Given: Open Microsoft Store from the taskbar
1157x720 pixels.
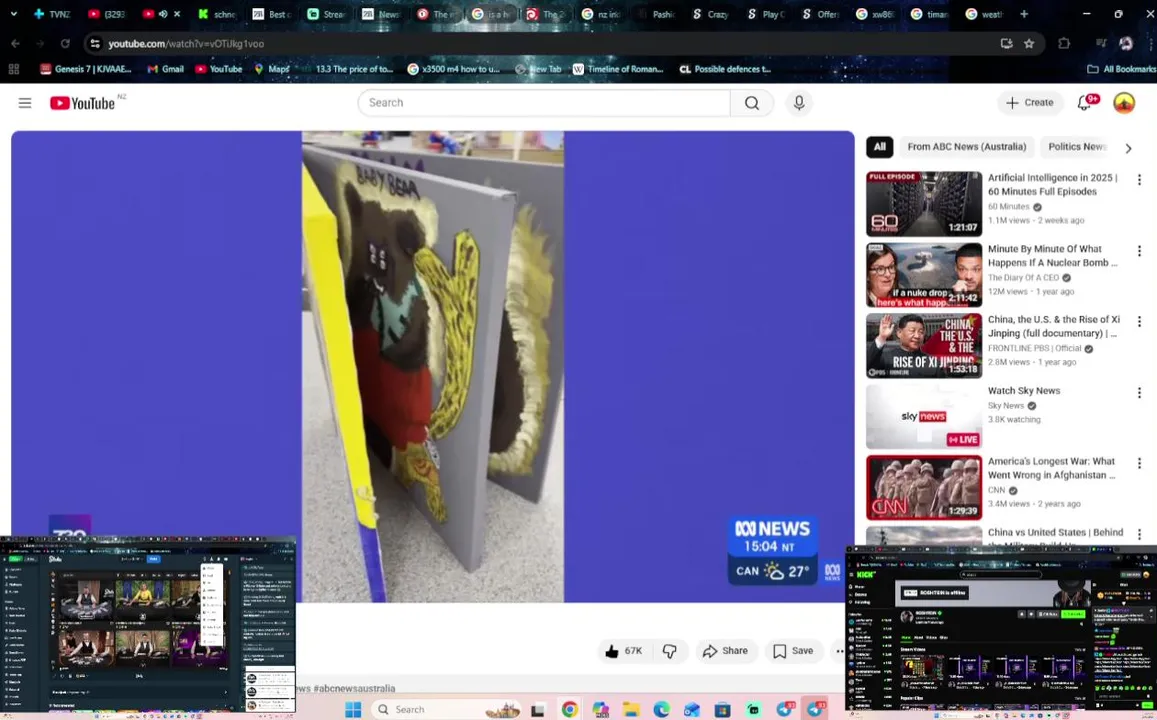Looking at the screenshot, I should (x=722, y=710).
